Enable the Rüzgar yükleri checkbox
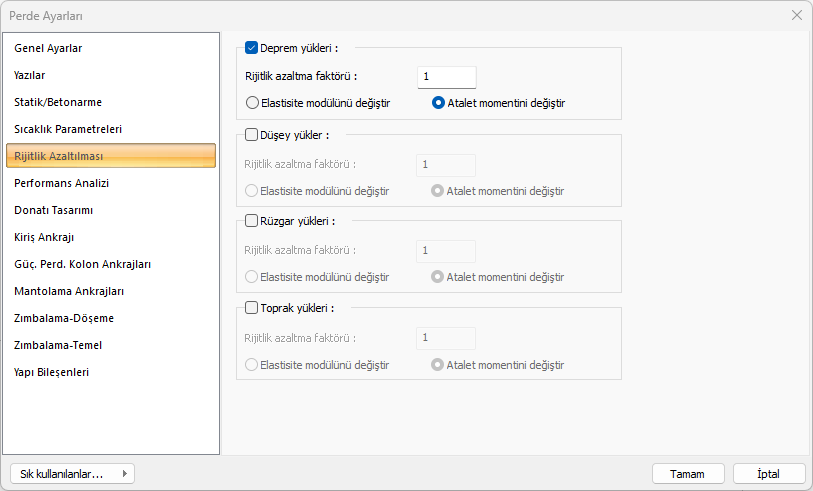 [252, 221]
